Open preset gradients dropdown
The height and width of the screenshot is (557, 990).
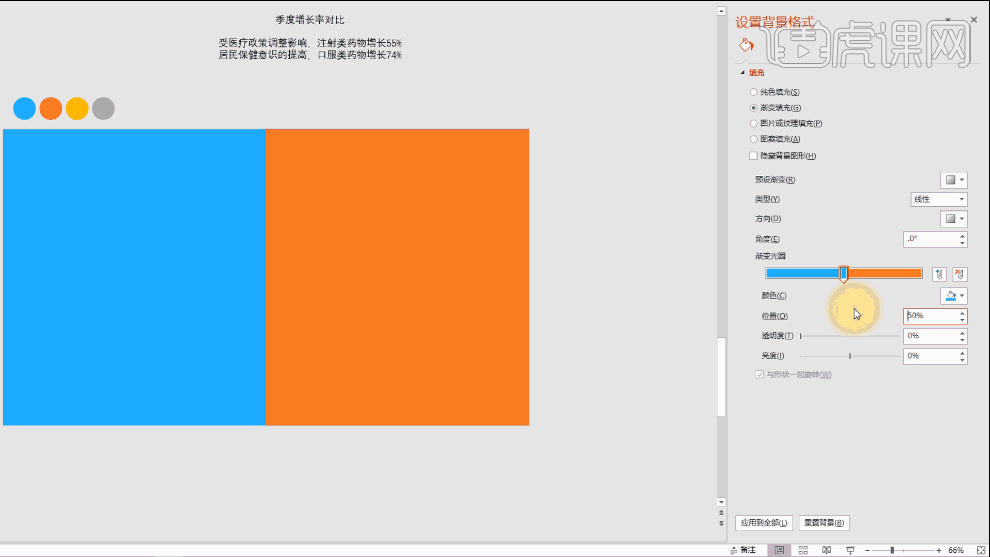tap(953, 180)
